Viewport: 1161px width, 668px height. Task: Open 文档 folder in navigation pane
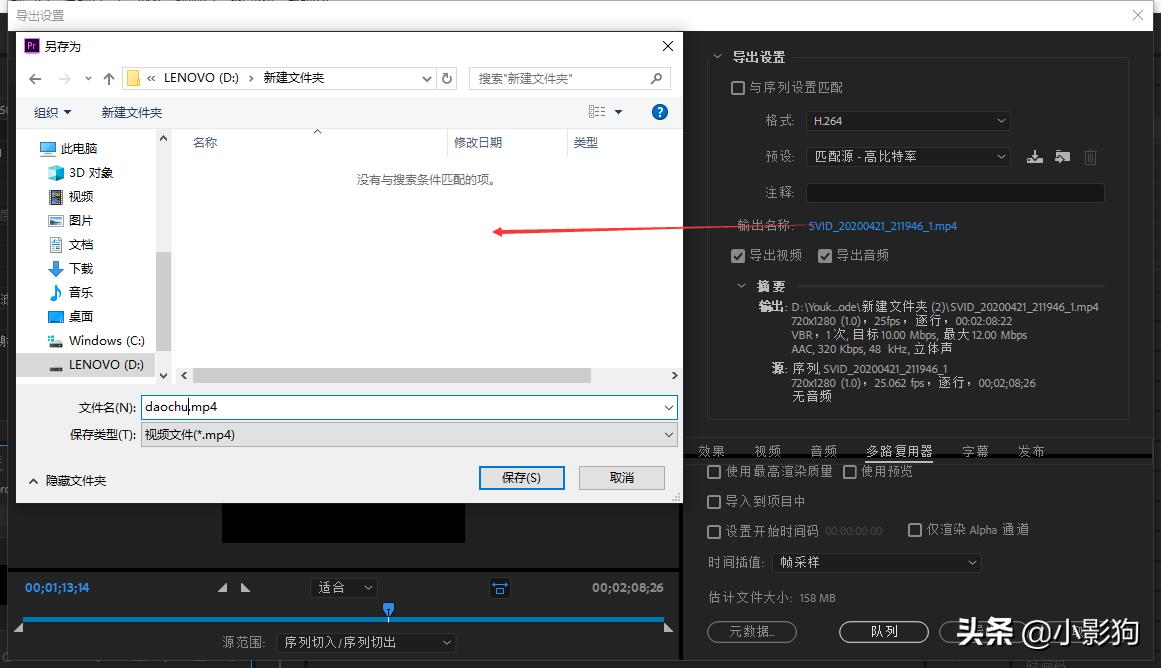click(x=71, y=244)
